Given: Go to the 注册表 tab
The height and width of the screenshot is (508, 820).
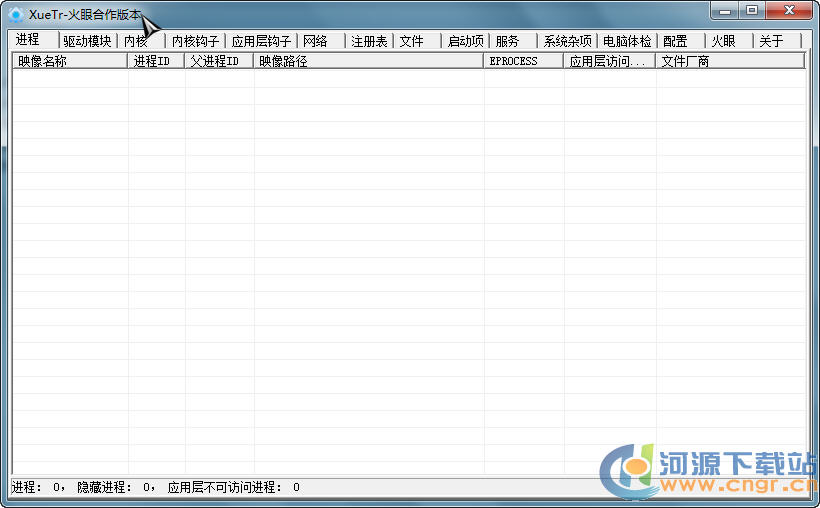Looking at the screenshot, I should point(369,41).
